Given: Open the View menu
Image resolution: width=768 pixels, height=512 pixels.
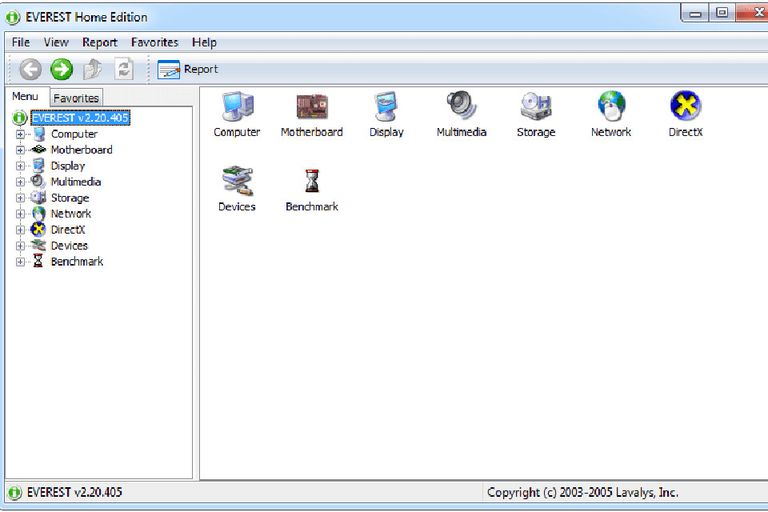Looking at the screenshot, I should pos(56,43).
